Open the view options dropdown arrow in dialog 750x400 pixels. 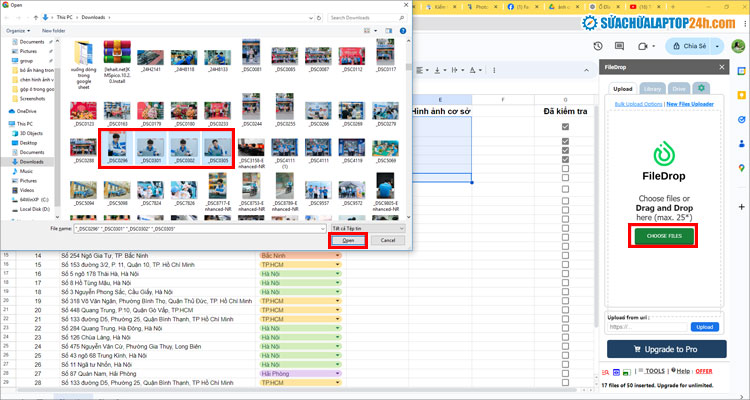pyautogui.click(x=375, y=31)
